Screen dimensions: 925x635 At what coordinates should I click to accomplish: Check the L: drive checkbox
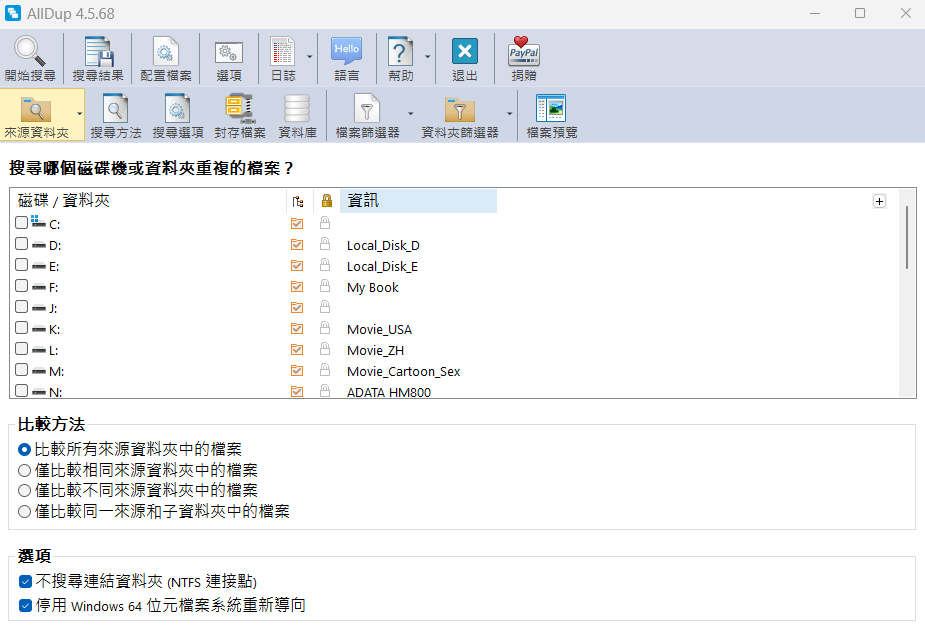(x=21, y=349)
